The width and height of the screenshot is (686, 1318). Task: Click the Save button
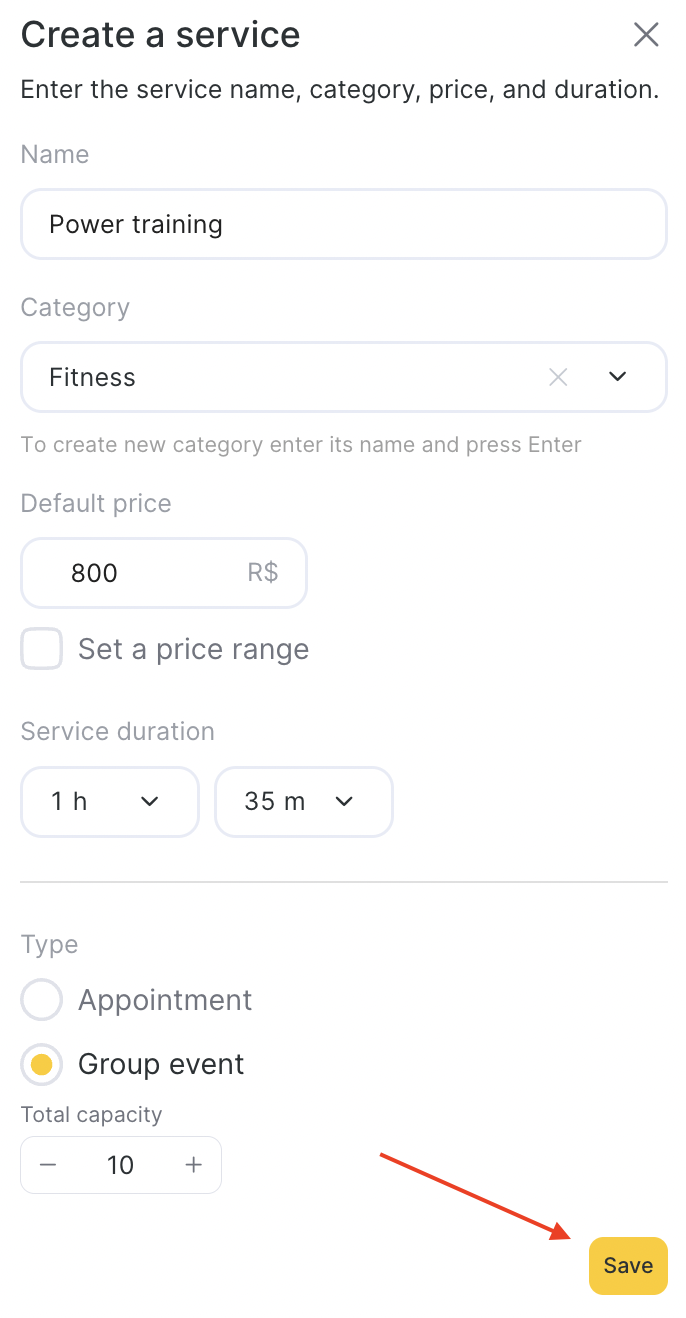(x=627, y=1266)
